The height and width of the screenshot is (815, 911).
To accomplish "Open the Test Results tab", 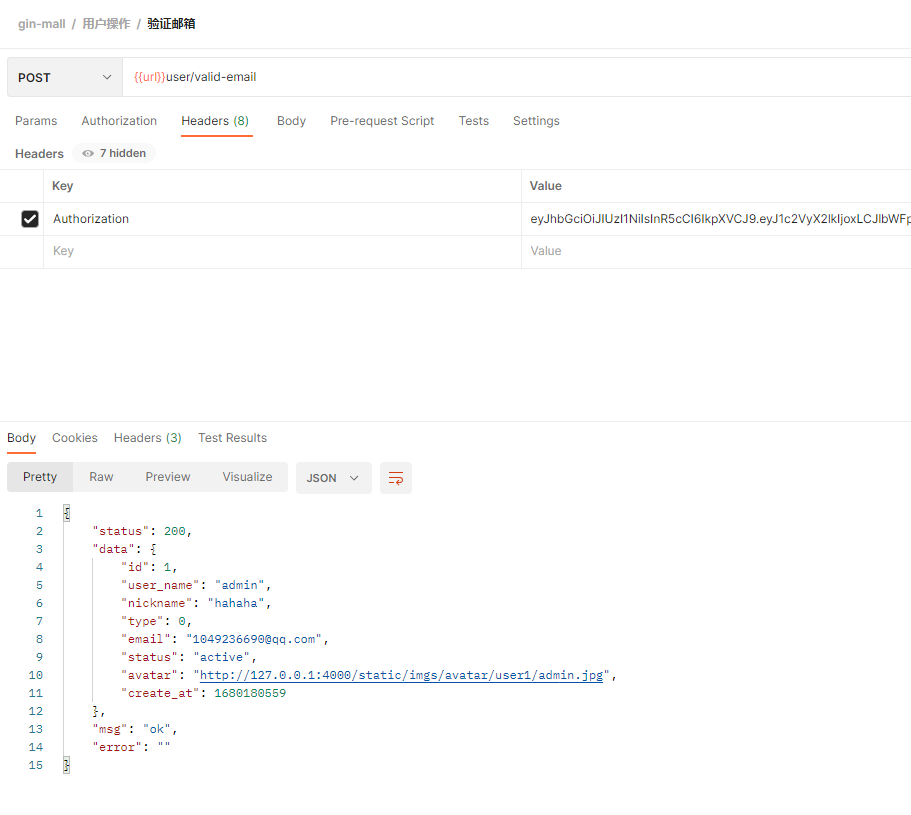I will [x=232, y=438].
